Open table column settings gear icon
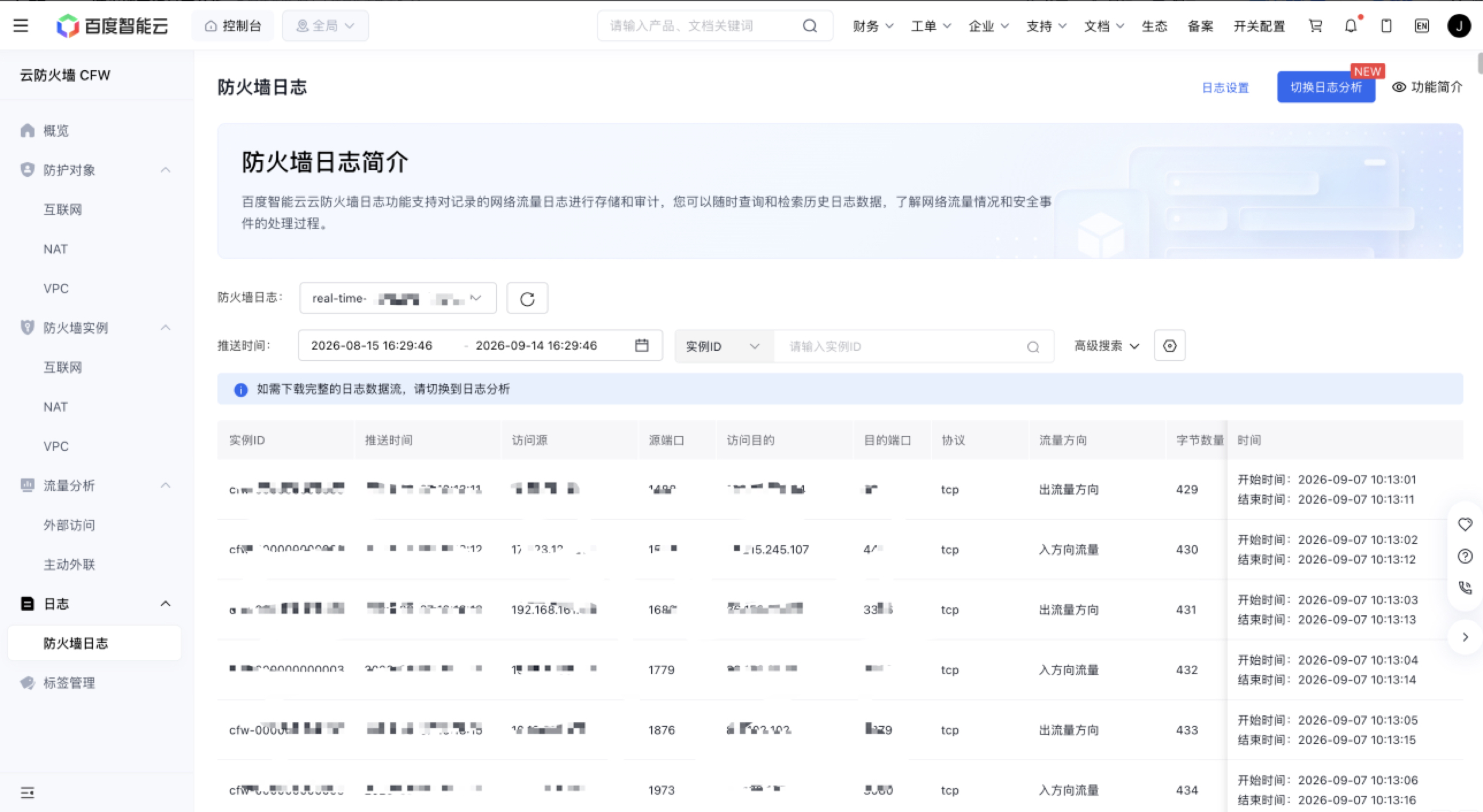 click(1170, 345)
